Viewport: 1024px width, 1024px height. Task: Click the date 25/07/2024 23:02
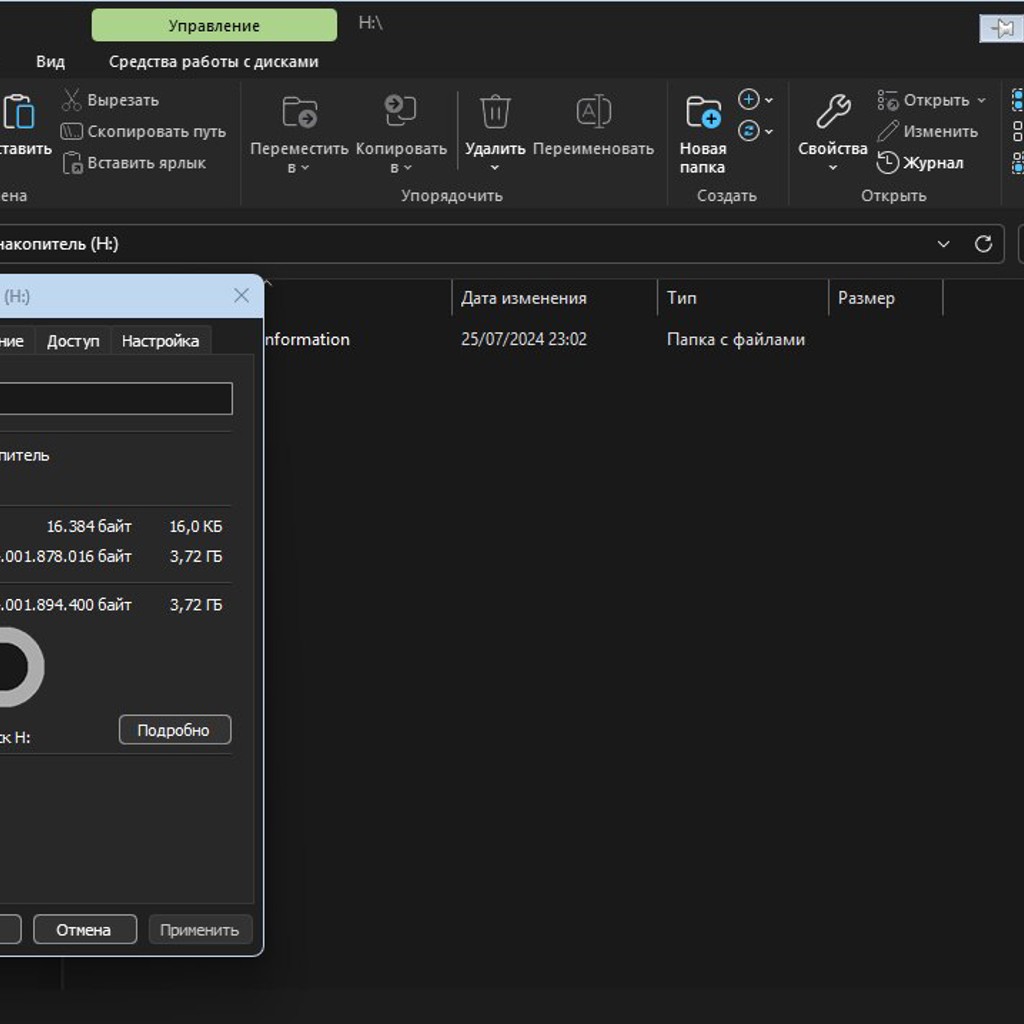coord(524,340)
